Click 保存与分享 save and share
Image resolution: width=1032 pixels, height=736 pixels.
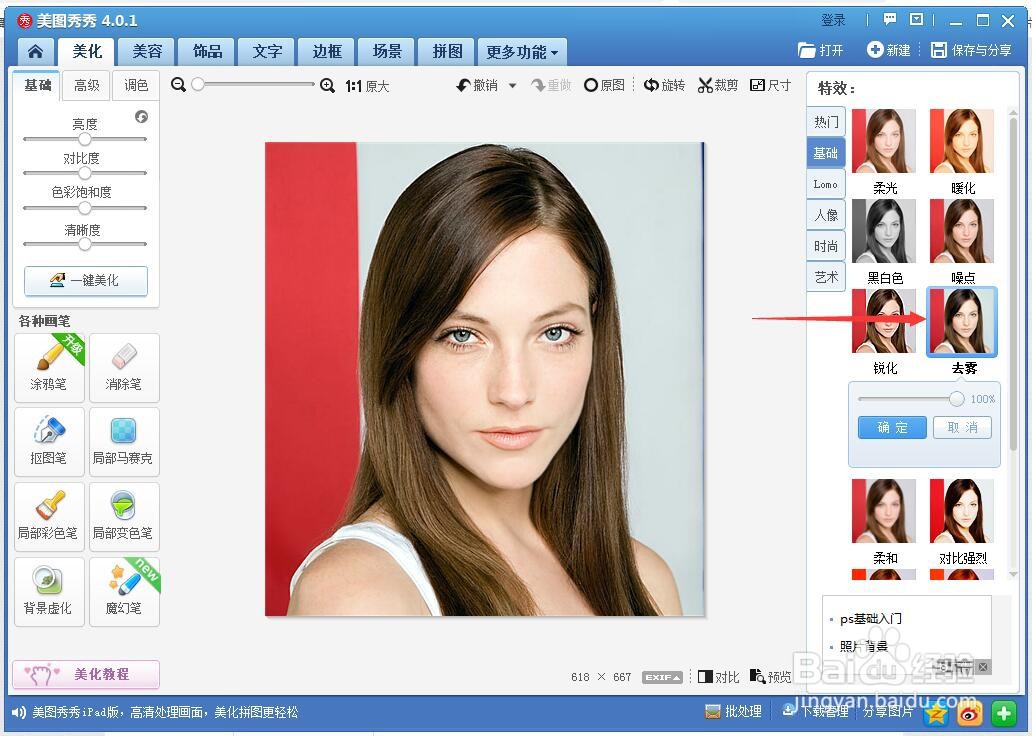[x=971, y=50]
